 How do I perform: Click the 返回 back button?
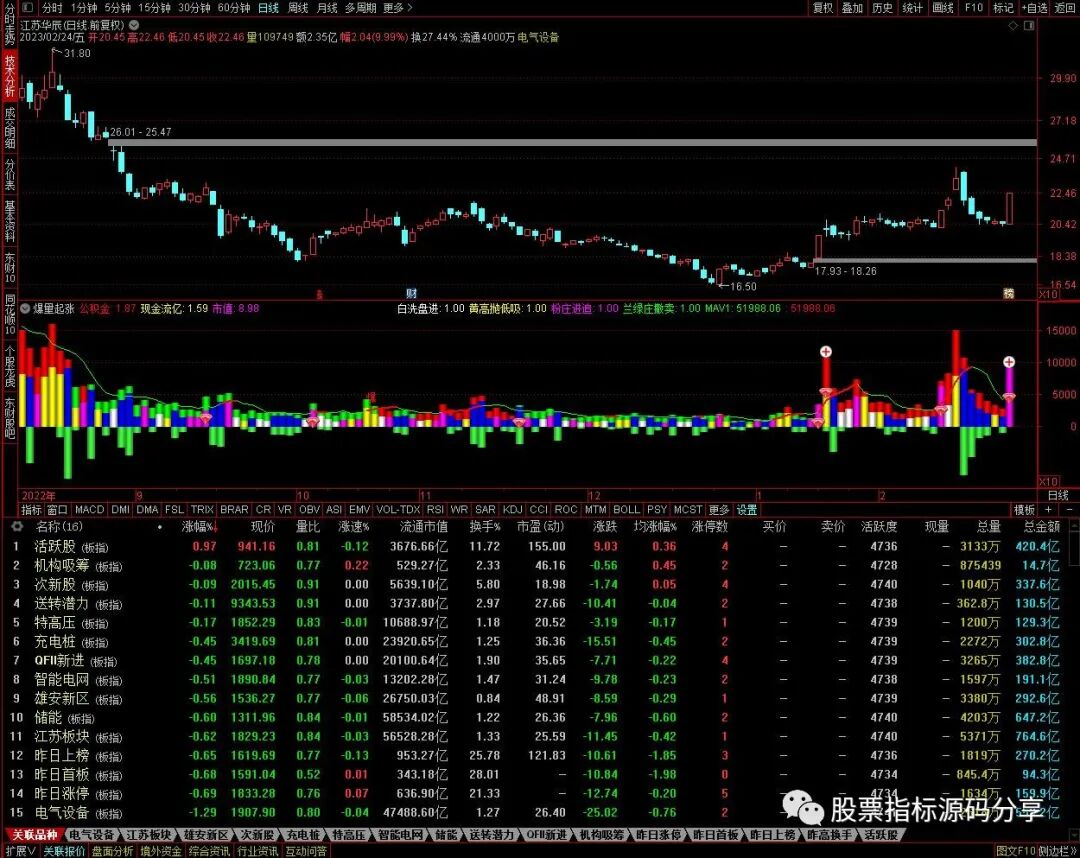(1065, 8)
